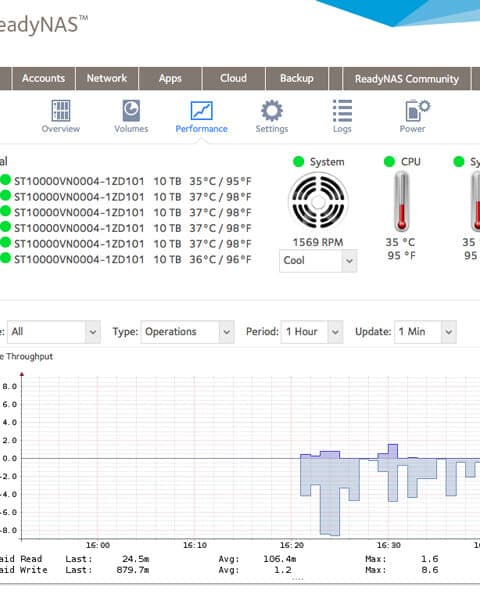Switch to the Network tab

tap(107, 78)
